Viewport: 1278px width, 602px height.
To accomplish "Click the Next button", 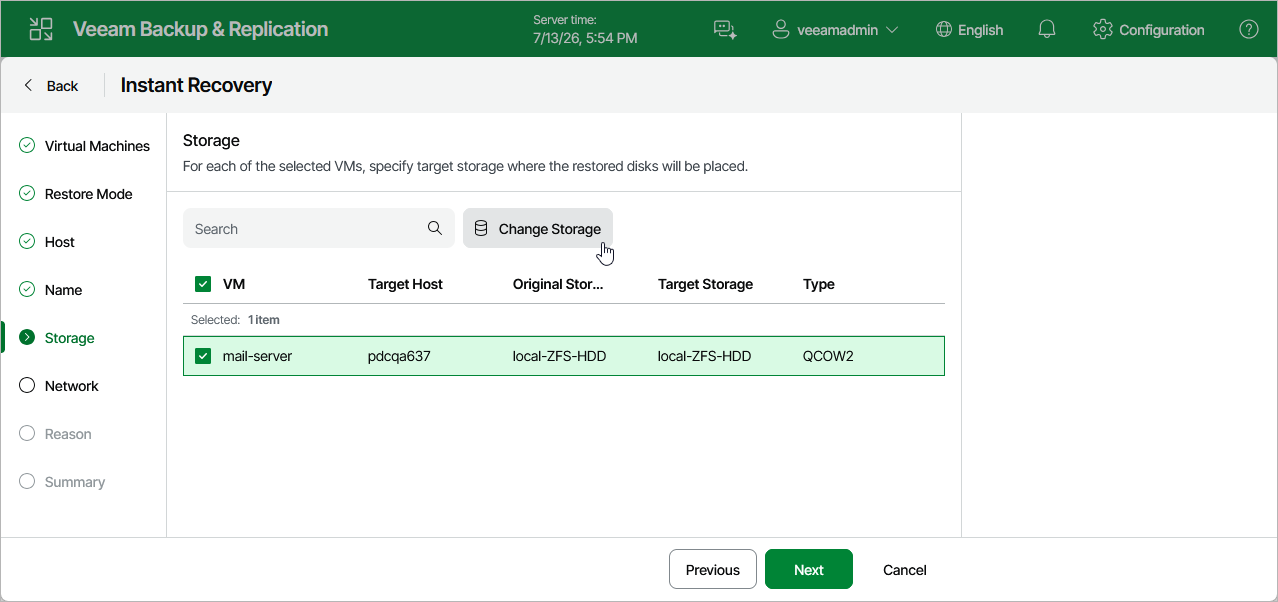I will point(809,569).
